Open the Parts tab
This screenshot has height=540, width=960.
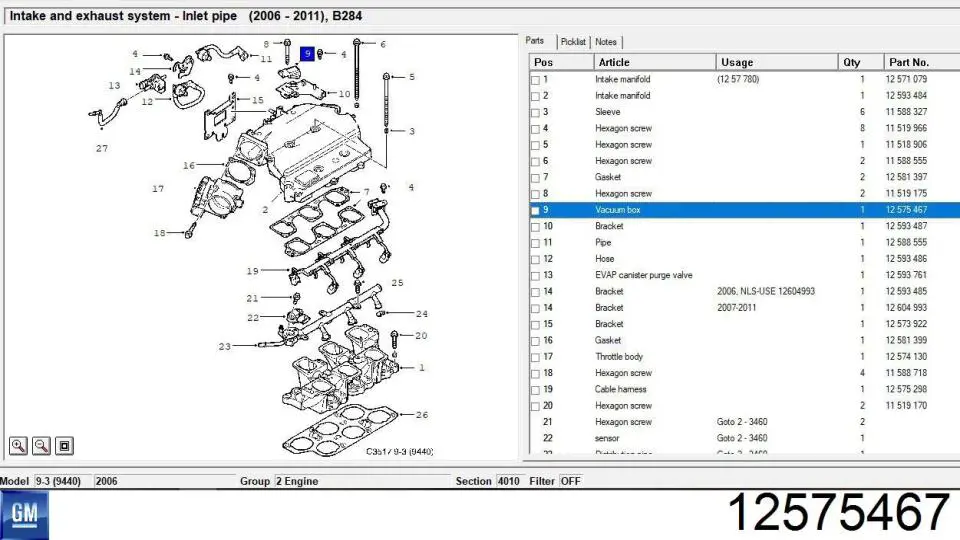tap(534, 40)
